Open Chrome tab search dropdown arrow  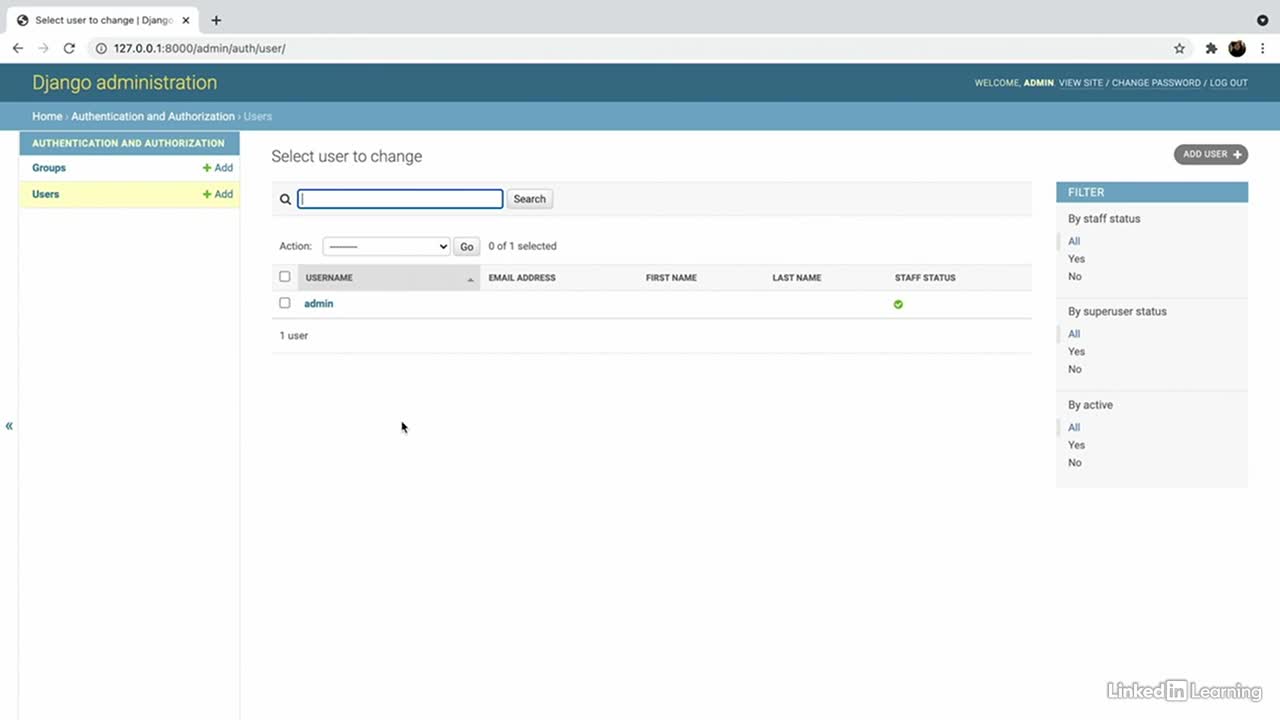coord(1262,20)
